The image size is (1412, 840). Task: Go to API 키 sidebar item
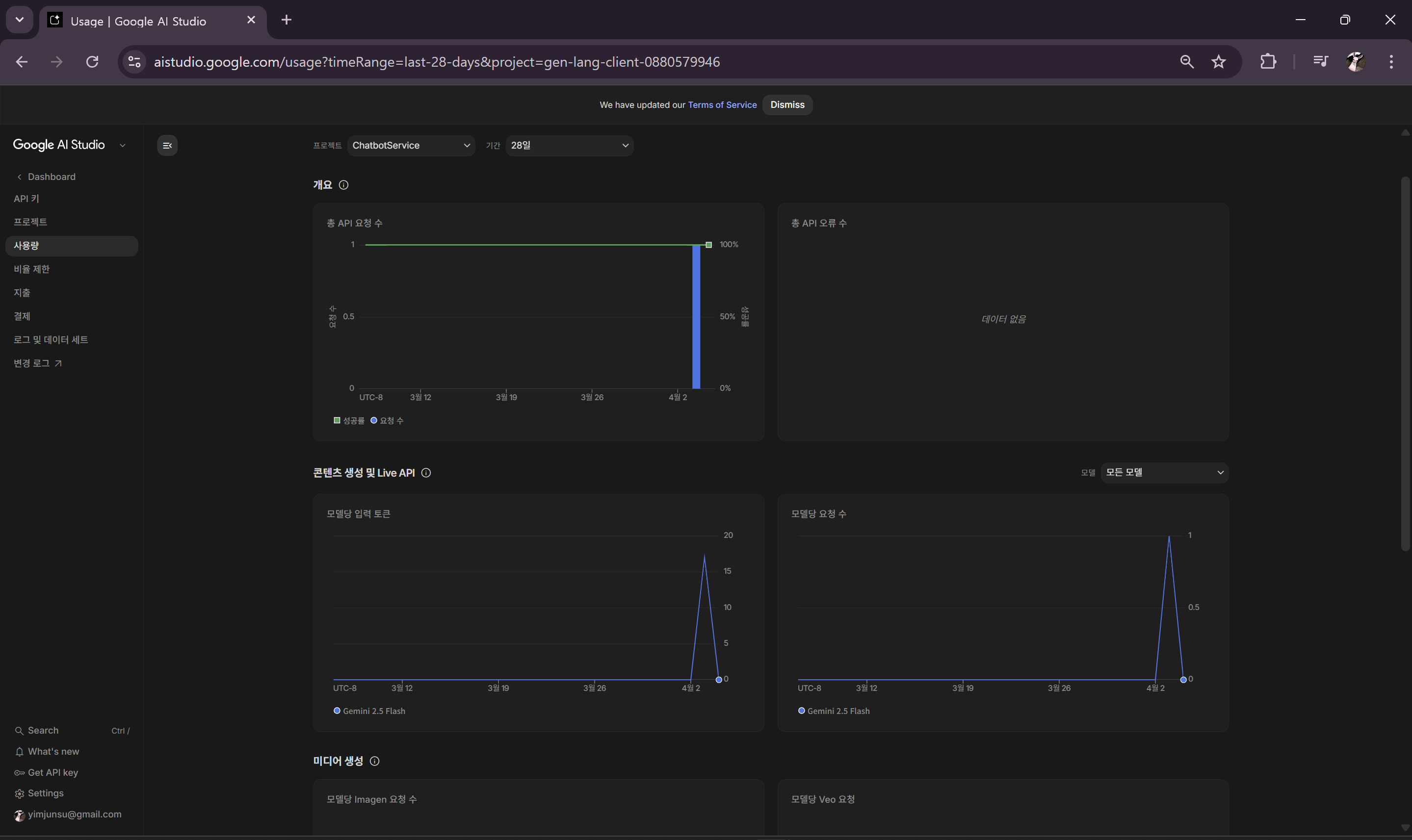click(x=26, y=199)
